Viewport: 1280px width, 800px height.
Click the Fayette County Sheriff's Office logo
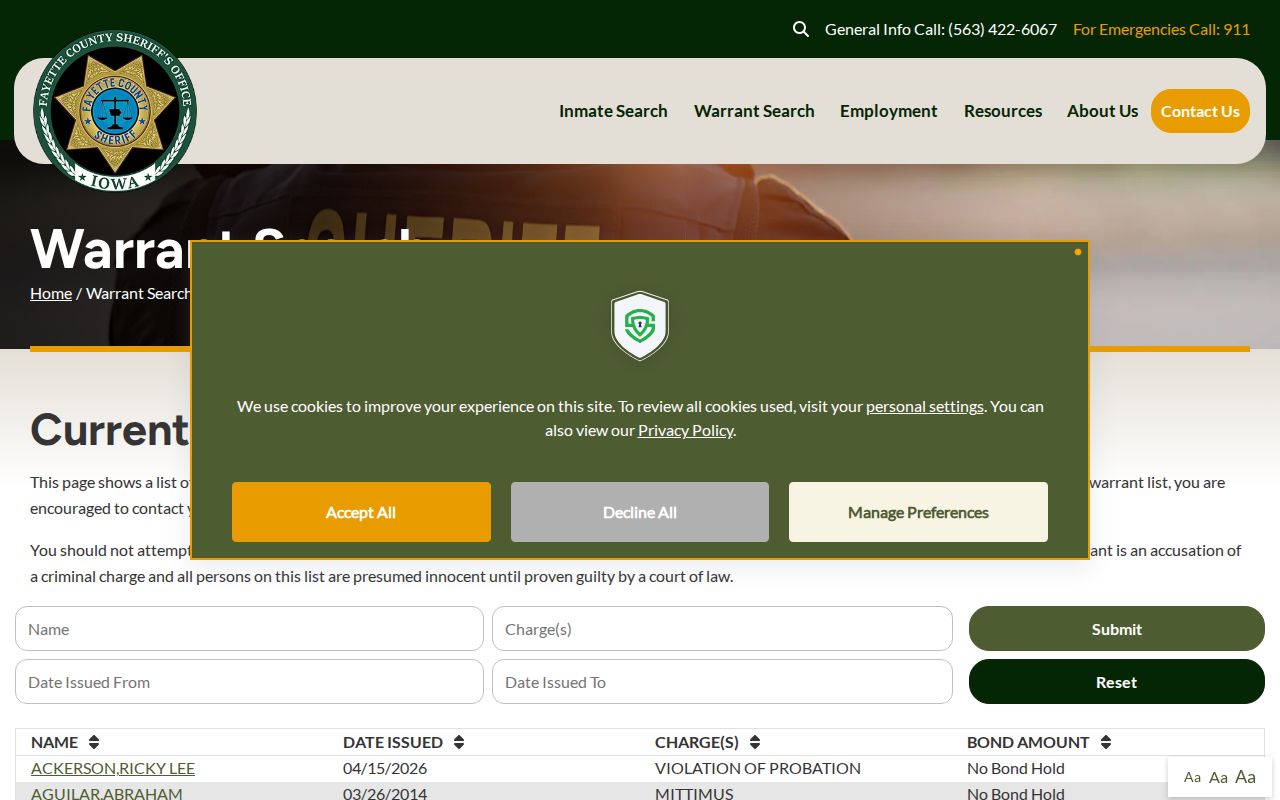pos(115,110)
